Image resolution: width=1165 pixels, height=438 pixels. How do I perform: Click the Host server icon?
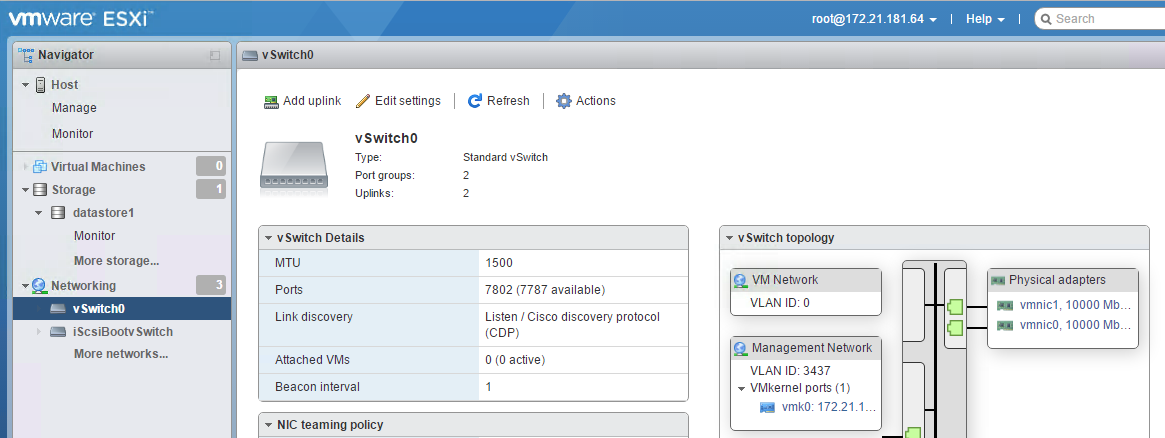tap(41, 85)
